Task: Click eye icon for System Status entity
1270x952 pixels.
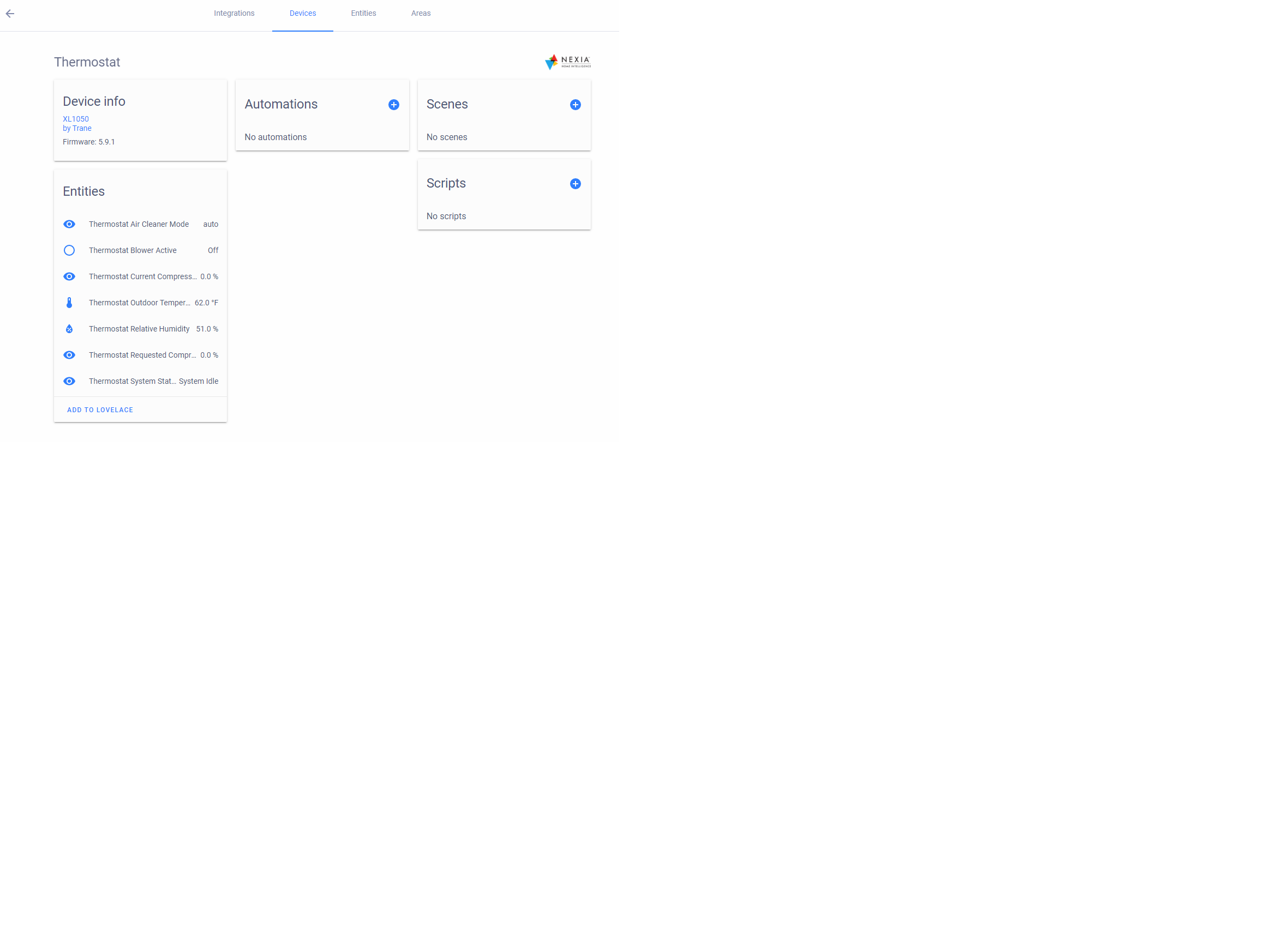Action: coord(69,381)
